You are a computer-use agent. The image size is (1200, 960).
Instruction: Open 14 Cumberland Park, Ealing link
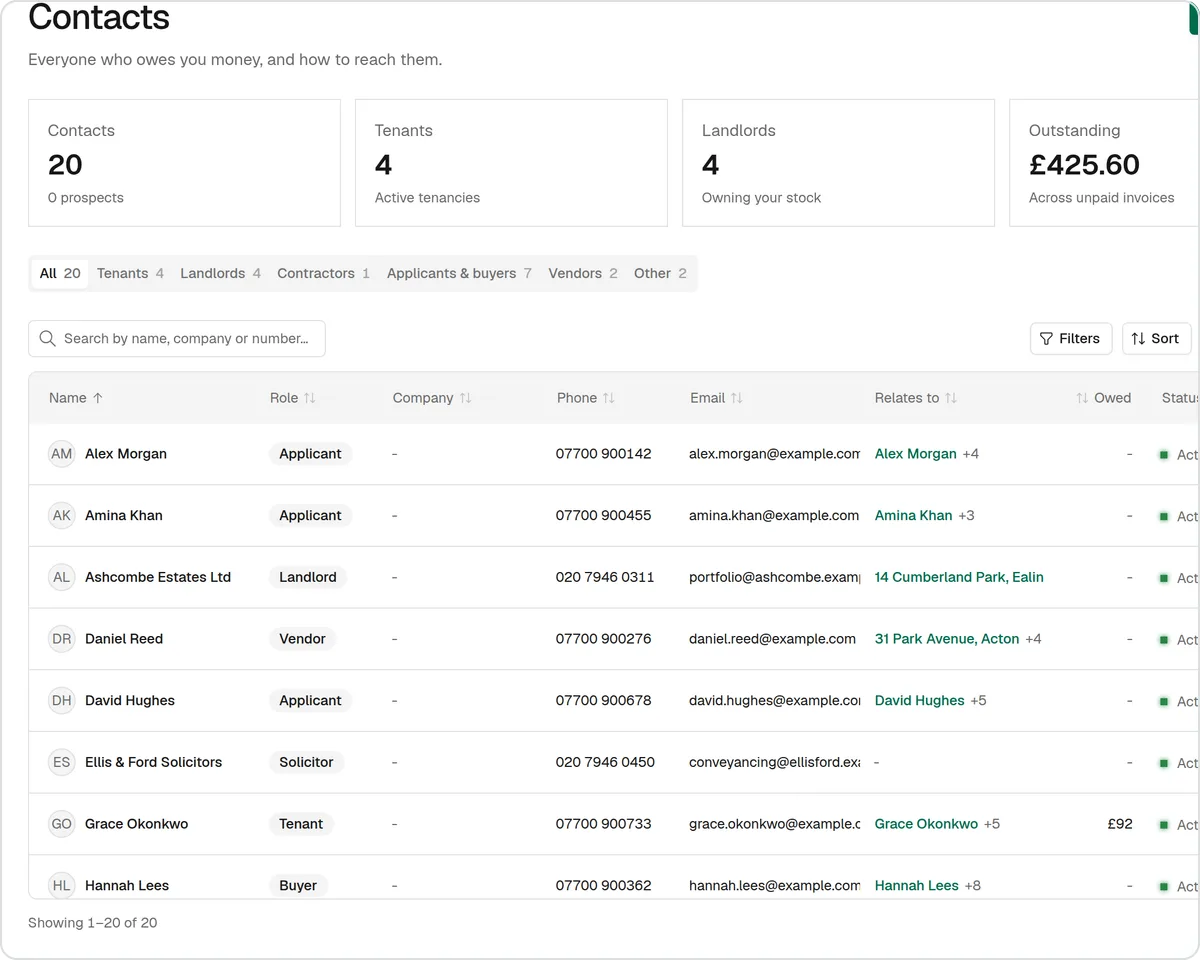[959, 577]
